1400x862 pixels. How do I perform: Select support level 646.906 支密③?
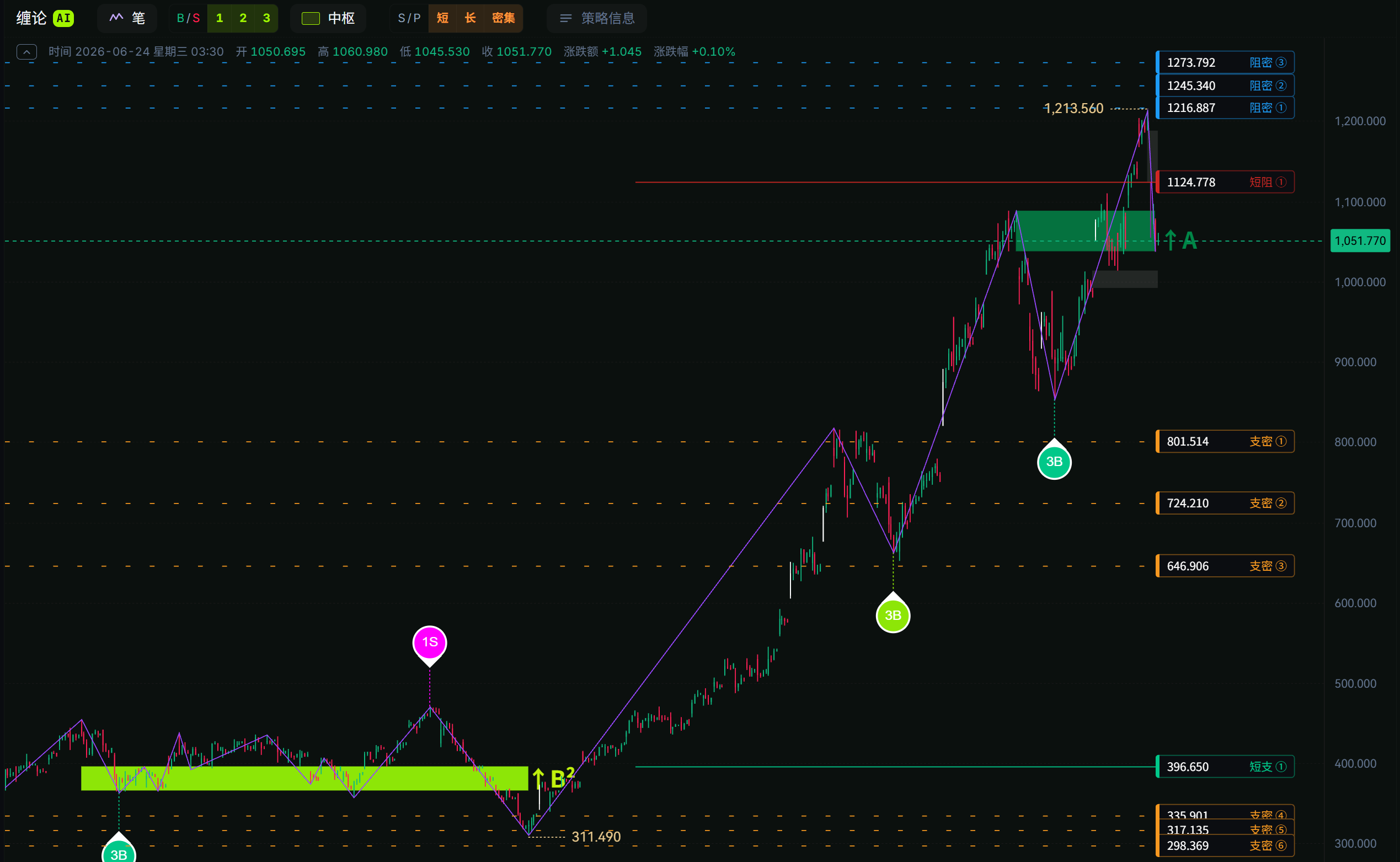coord(1225,565)
